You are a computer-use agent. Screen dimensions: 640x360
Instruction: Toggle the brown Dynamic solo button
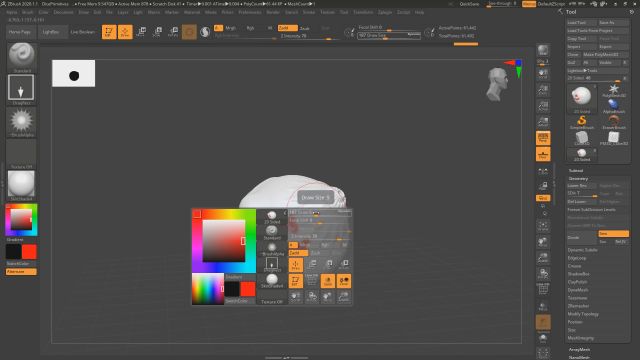[x=543, y=322]
